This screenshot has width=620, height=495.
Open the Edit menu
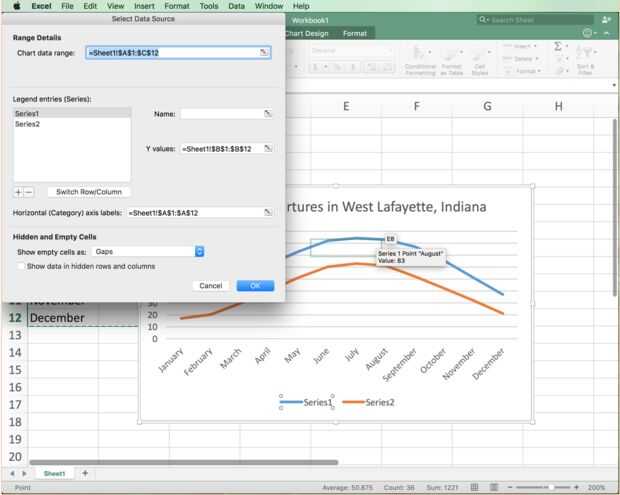[90, 6]
